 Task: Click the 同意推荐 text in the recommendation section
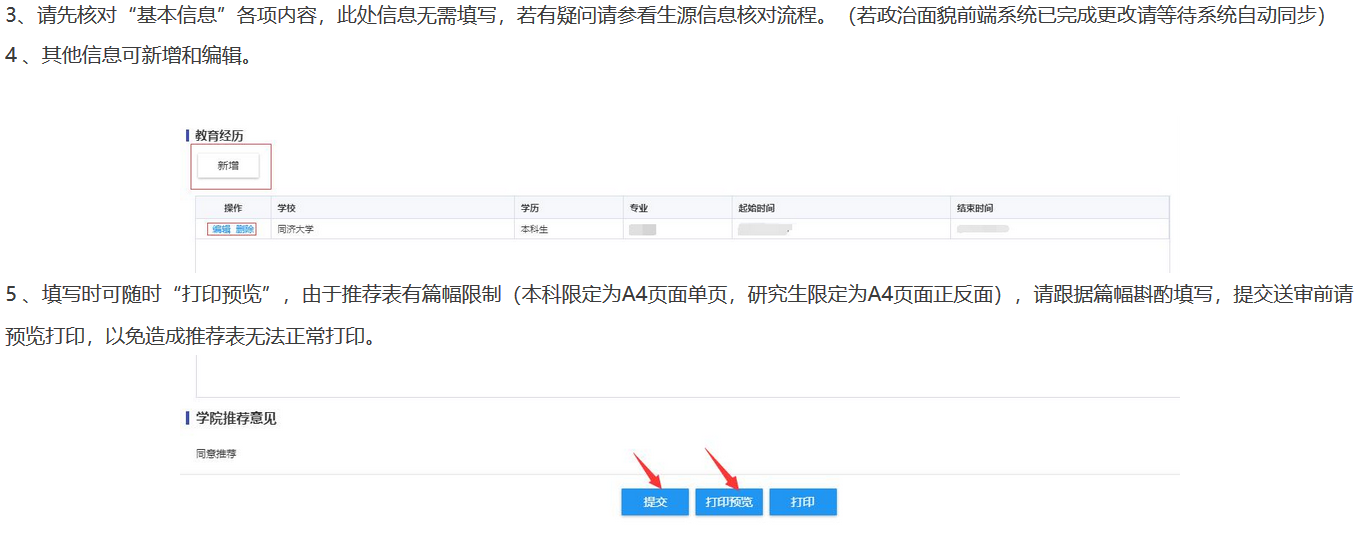coord(217,454)
